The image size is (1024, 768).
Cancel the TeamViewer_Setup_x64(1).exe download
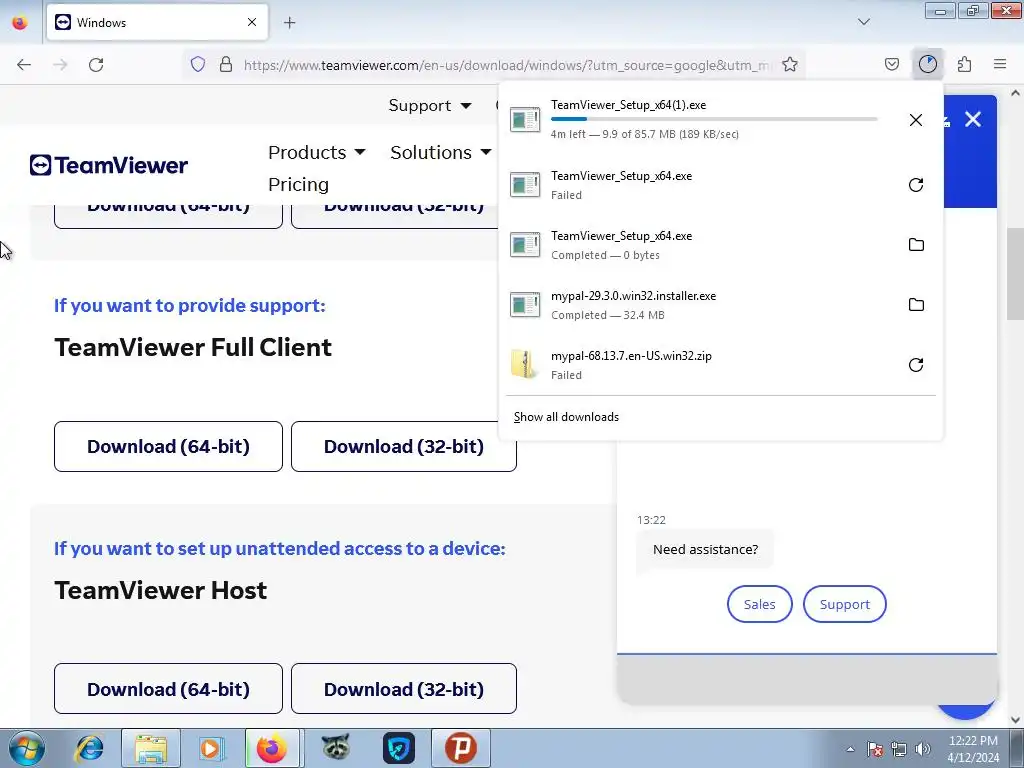click(916, 120)
